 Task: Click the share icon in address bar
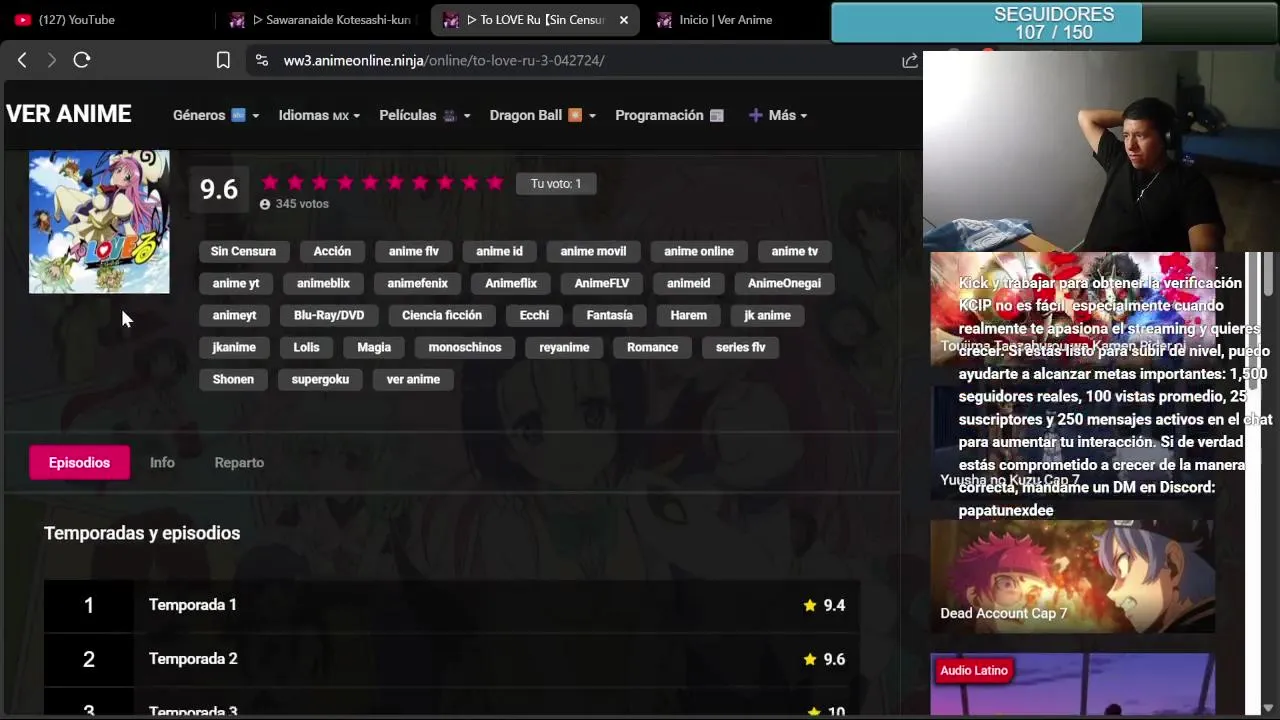(909, 60)
